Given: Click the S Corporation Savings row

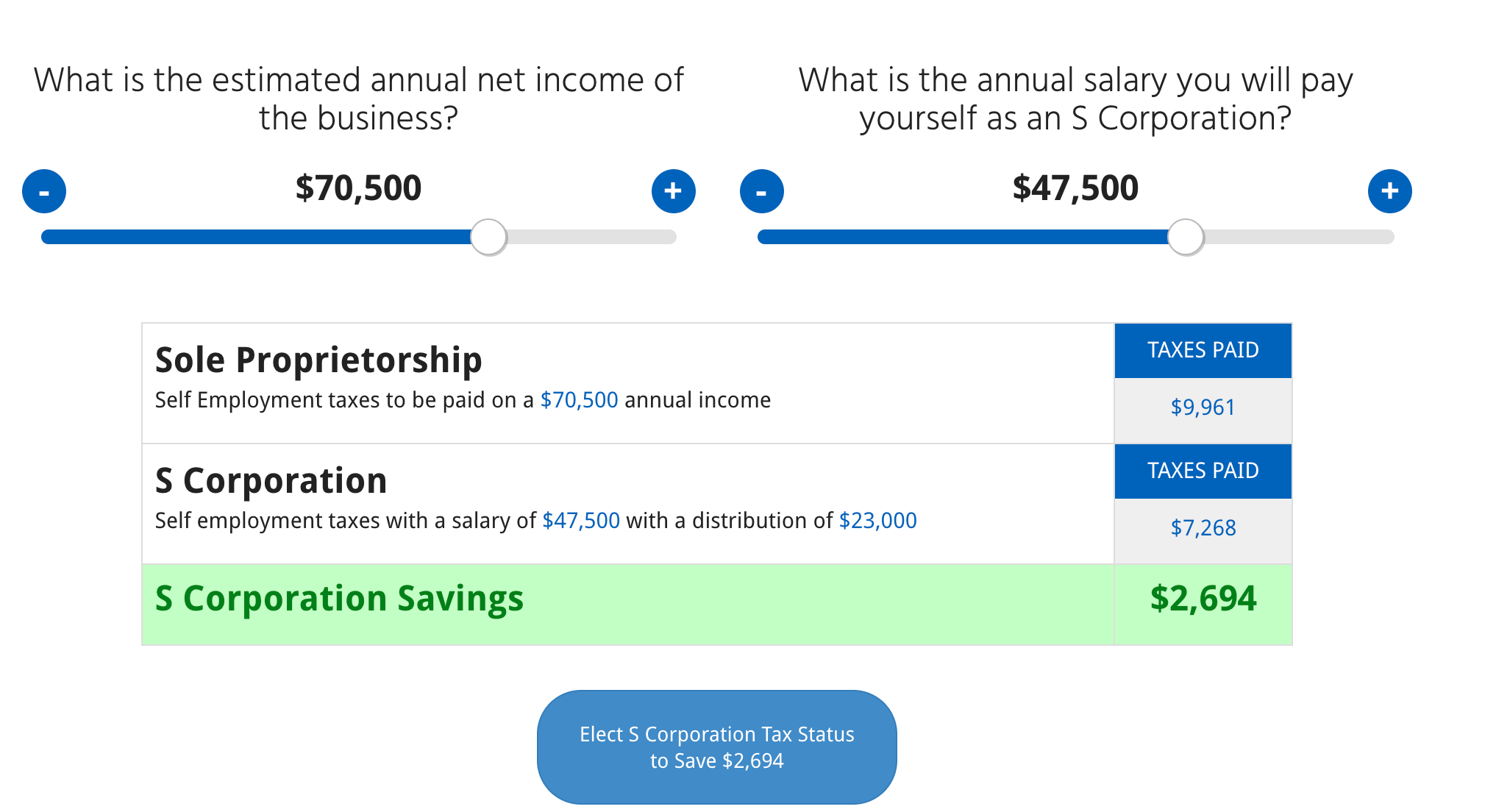Looking at the screenshot, I should point(338,599).
